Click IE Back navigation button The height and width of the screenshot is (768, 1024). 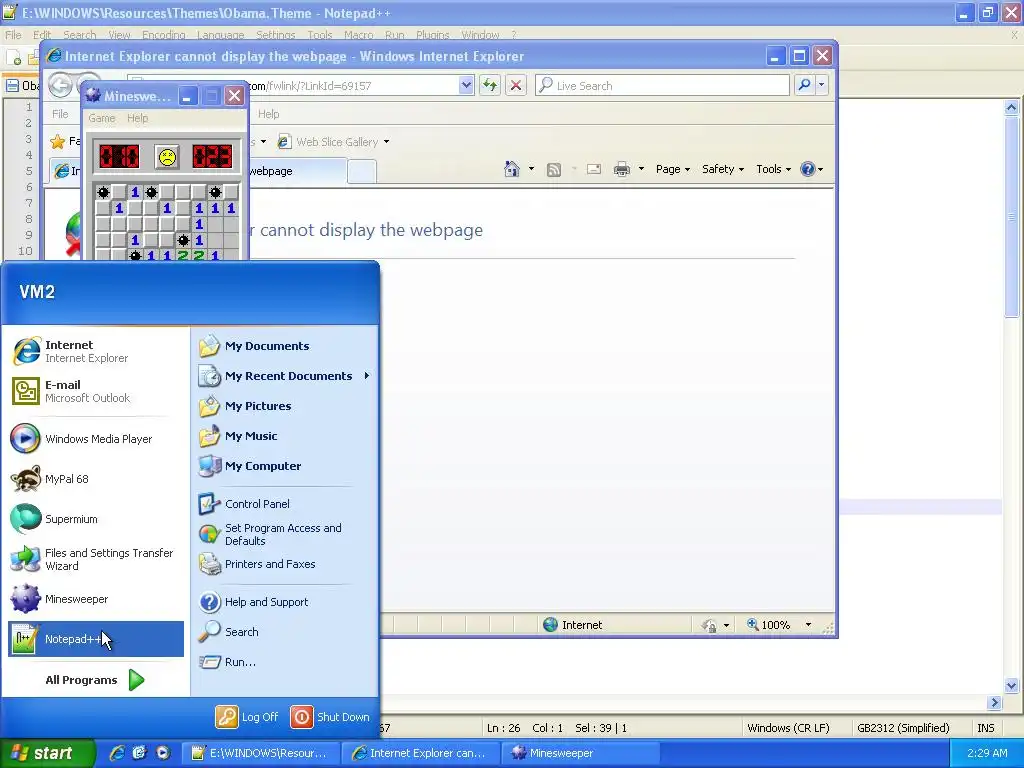tap(61, 86)
